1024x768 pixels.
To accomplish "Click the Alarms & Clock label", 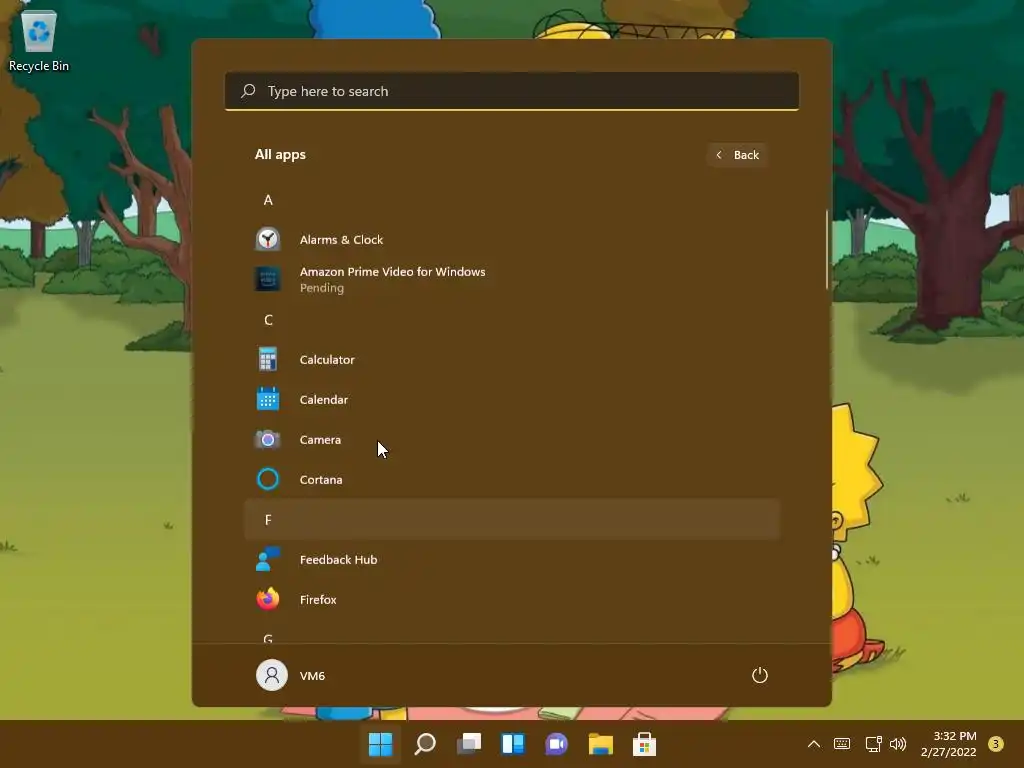I will pyautogui.click(x=341, y=240).
